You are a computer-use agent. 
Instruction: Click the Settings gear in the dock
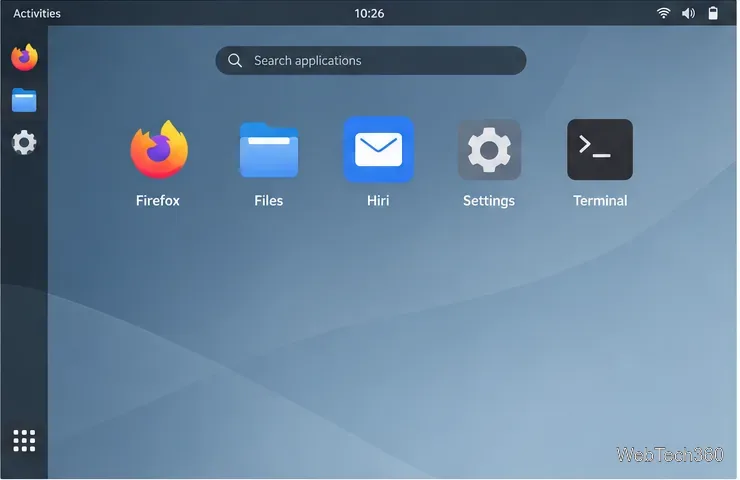(x=24, y=142)
